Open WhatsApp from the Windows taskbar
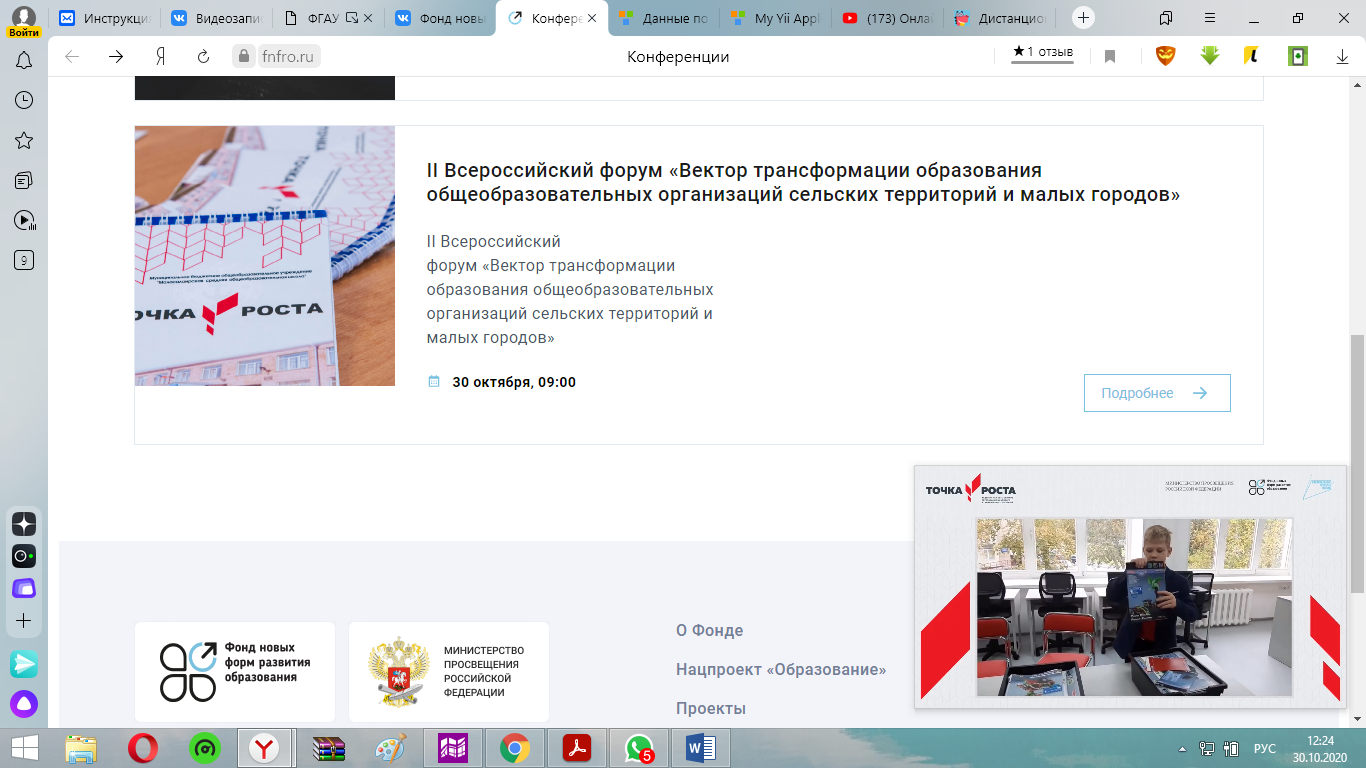The height and width of the screenshot is (768, 1366). click(x=638, y=748)
